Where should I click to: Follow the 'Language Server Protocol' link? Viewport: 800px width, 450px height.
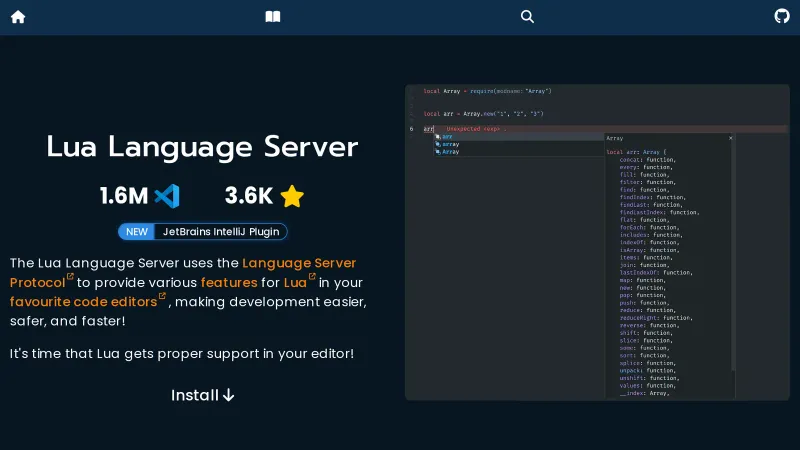coord(299,263)
